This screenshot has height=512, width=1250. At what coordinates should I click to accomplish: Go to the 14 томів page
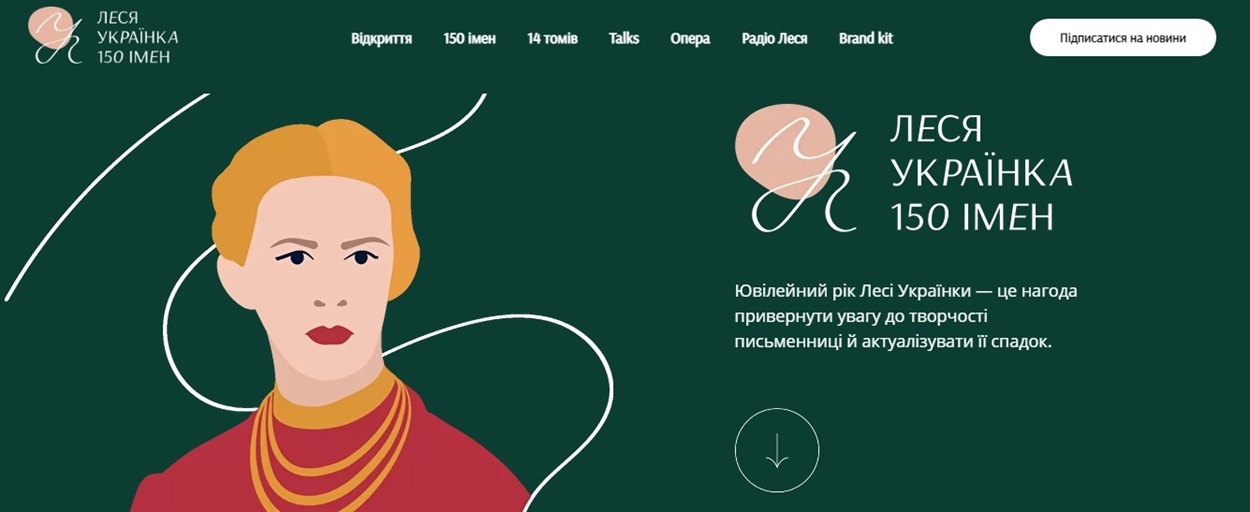click(x=553, y=38)
